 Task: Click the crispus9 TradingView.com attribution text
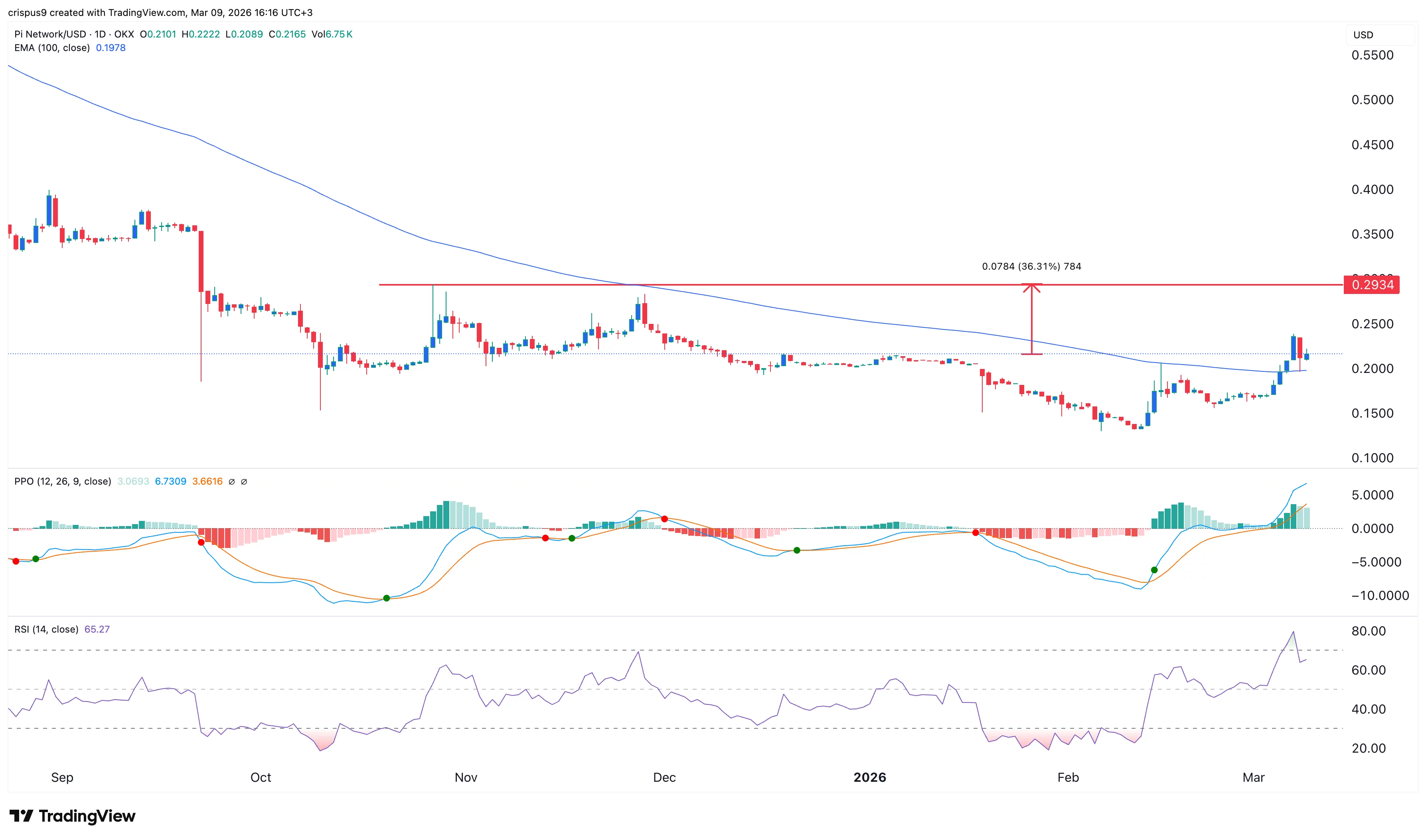point(141,12)
